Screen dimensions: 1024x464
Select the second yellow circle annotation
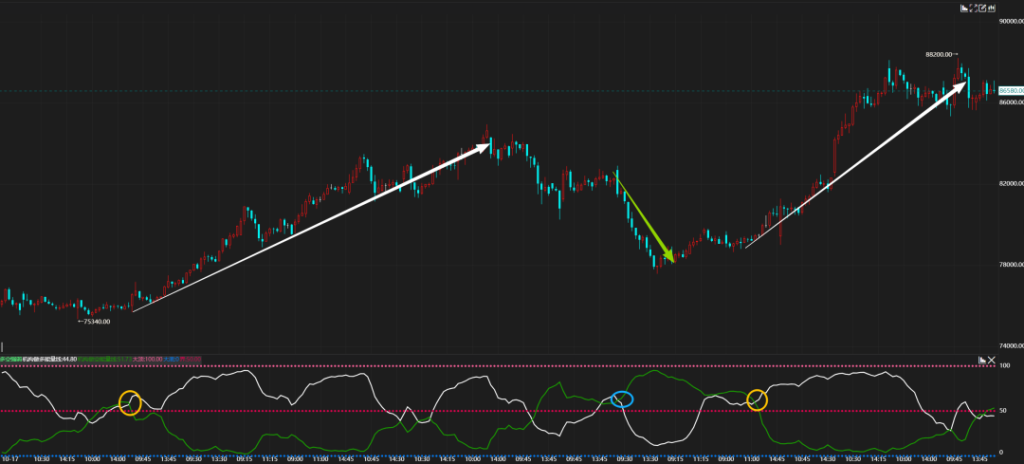756,399
